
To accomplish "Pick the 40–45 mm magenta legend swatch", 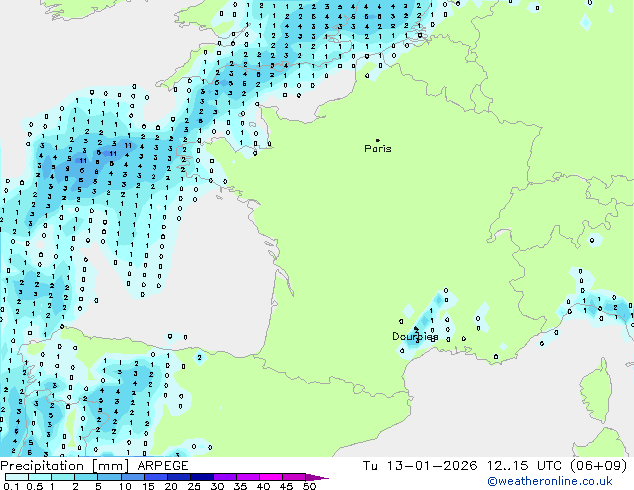I will [271, 477].
